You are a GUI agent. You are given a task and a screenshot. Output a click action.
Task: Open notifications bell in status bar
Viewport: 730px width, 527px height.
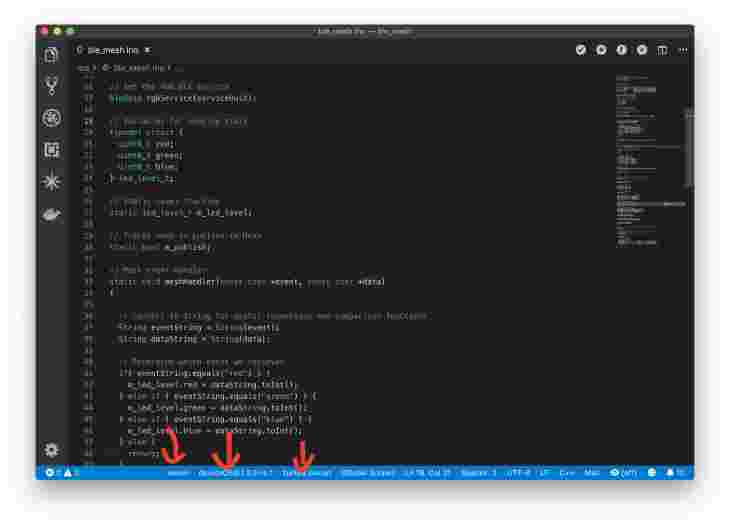[x=675, y=473]
